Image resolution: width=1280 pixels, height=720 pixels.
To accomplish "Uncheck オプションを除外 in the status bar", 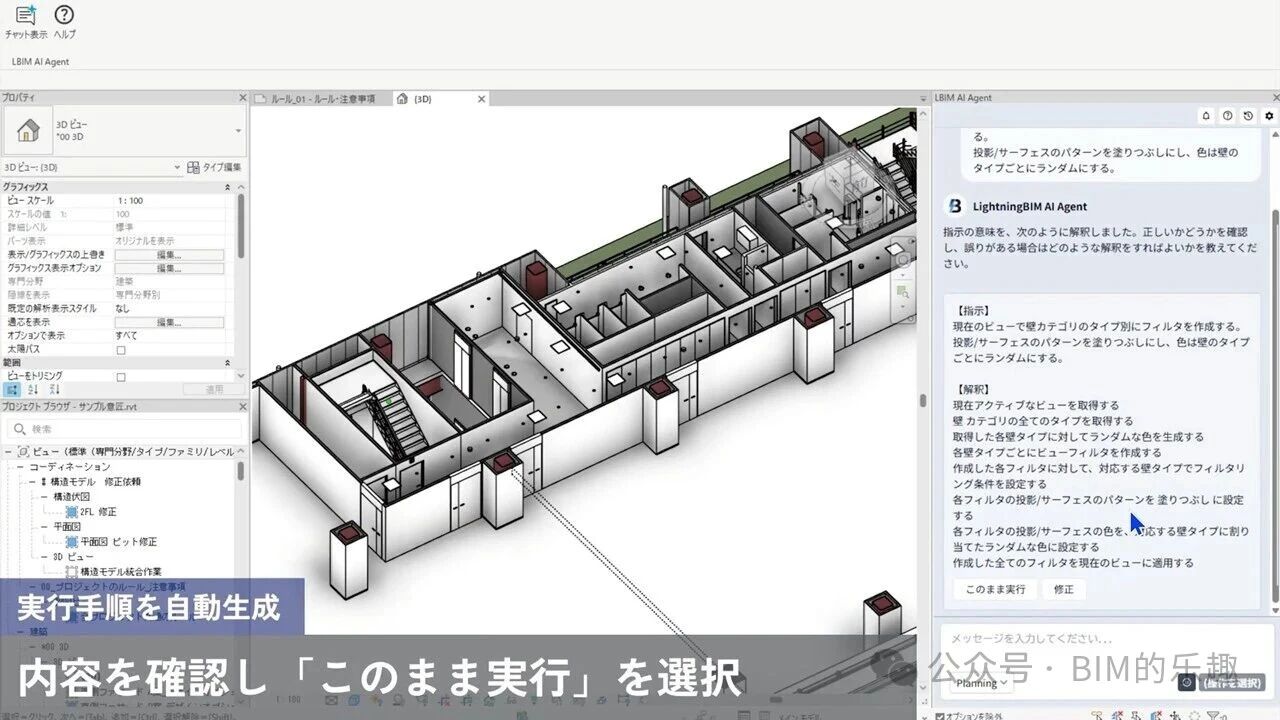I will (x=940, y=716).
